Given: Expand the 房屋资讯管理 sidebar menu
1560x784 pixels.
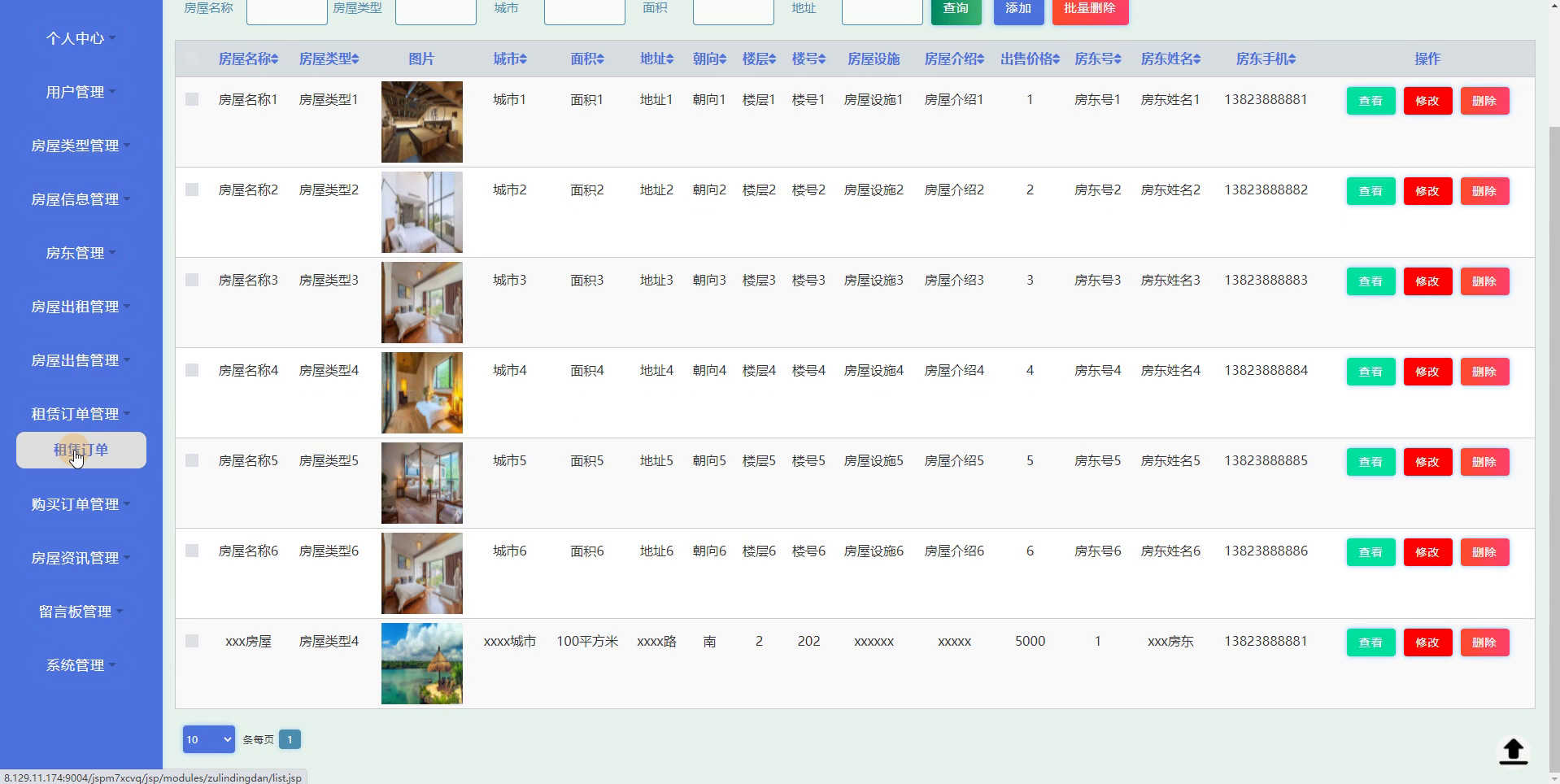Looking at the screenshot, I should tap(81, 558).
